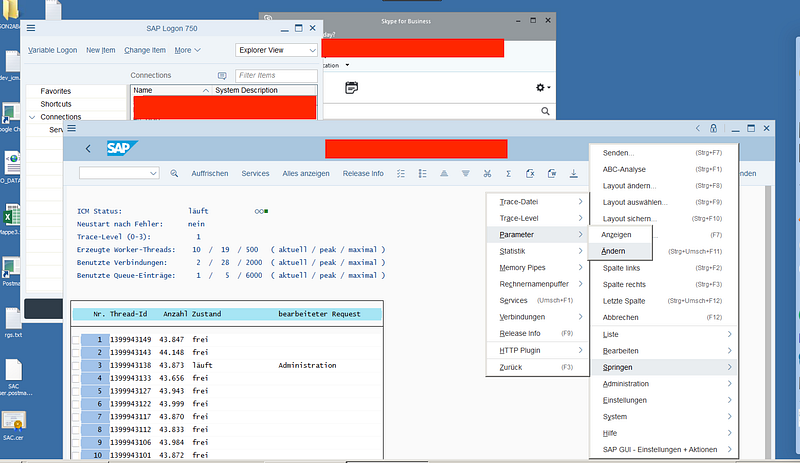
Task: Click the SAP back arrow icon
Action: (x=88, y=149)
